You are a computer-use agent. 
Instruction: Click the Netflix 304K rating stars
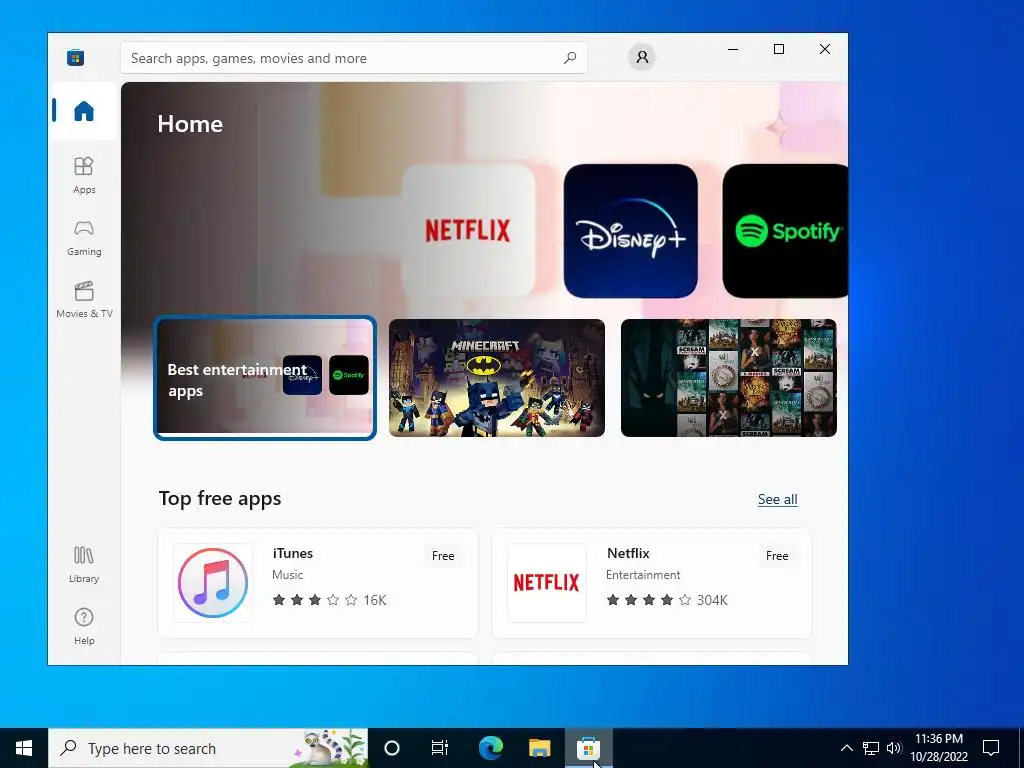pyautogui.click(x=667, y=600)
